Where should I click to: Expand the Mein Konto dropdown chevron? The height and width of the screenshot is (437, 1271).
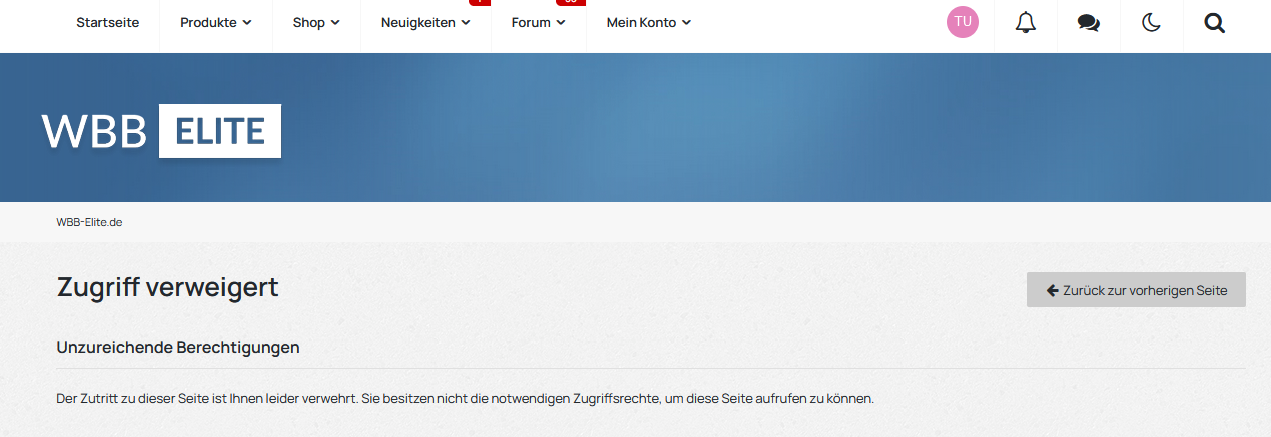tap(686, 22)
